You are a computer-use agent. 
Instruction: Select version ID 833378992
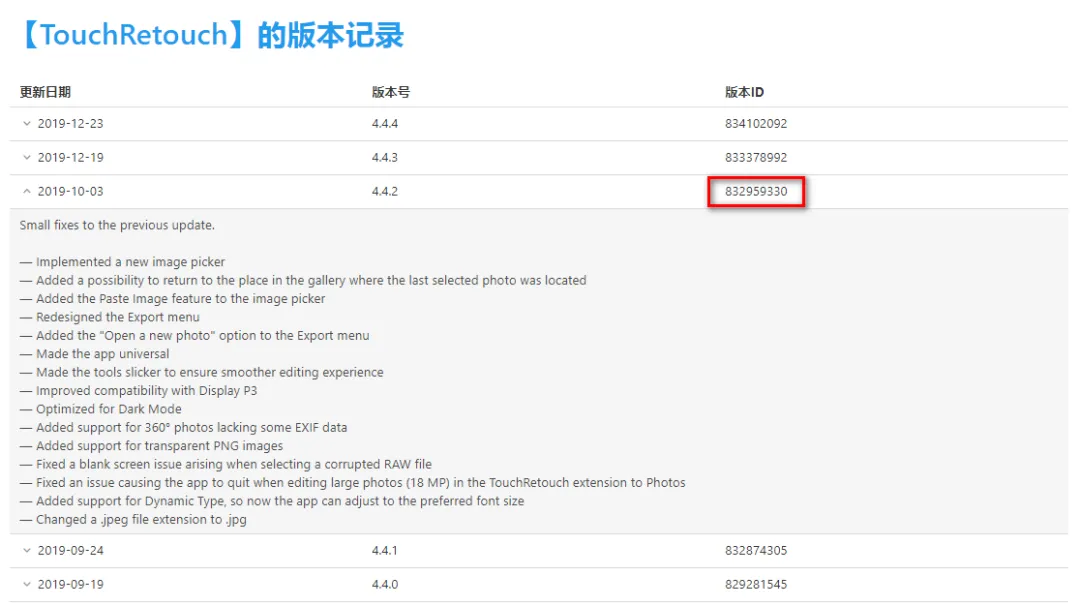tap(756, 158)
